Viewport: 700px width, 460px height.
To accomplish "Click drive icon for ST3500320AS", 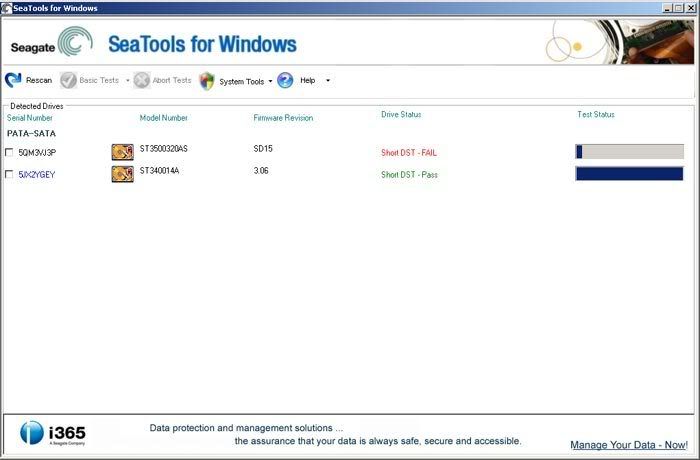I will [x=122, y=152].
